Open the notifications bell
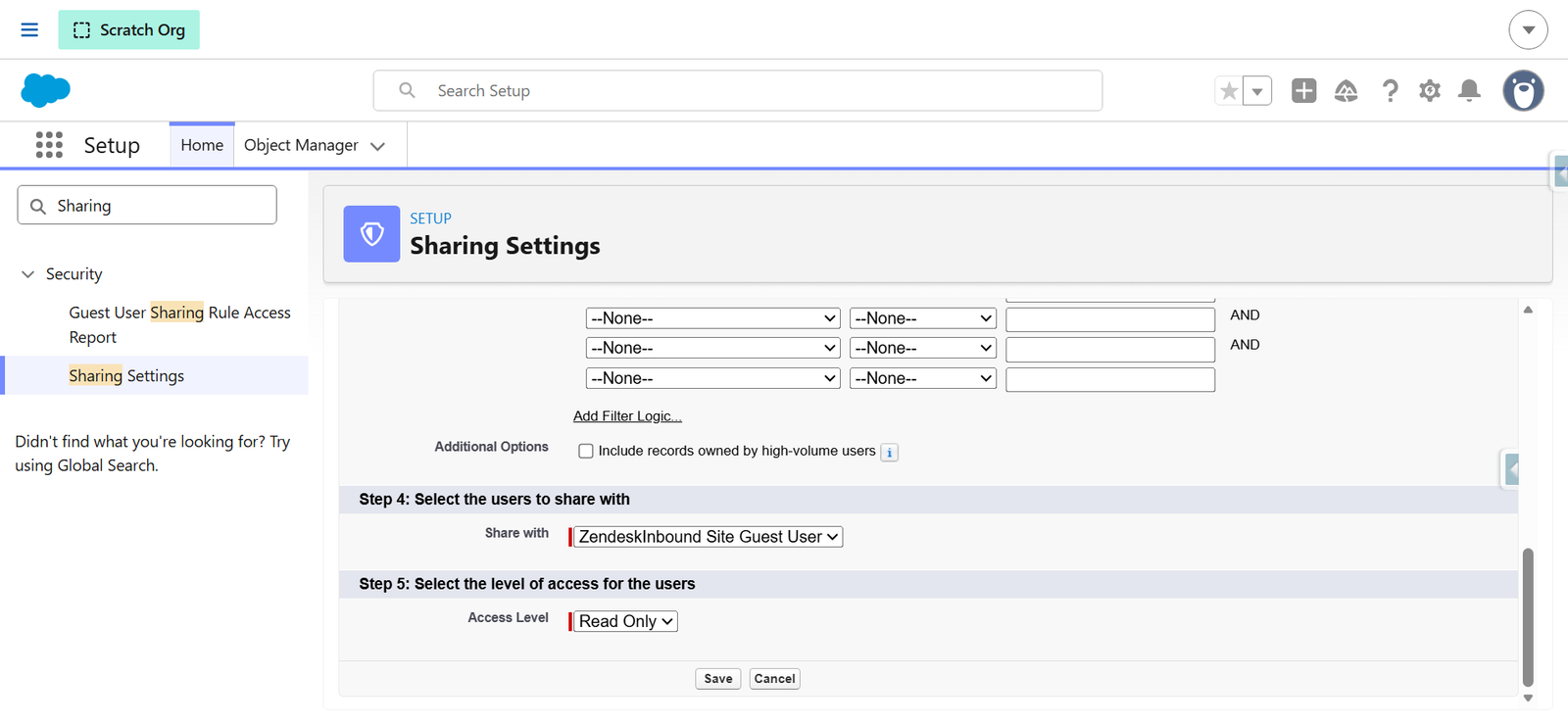Image resolution: width=1568 pixels, height=725 pixels. (1469, 91)
